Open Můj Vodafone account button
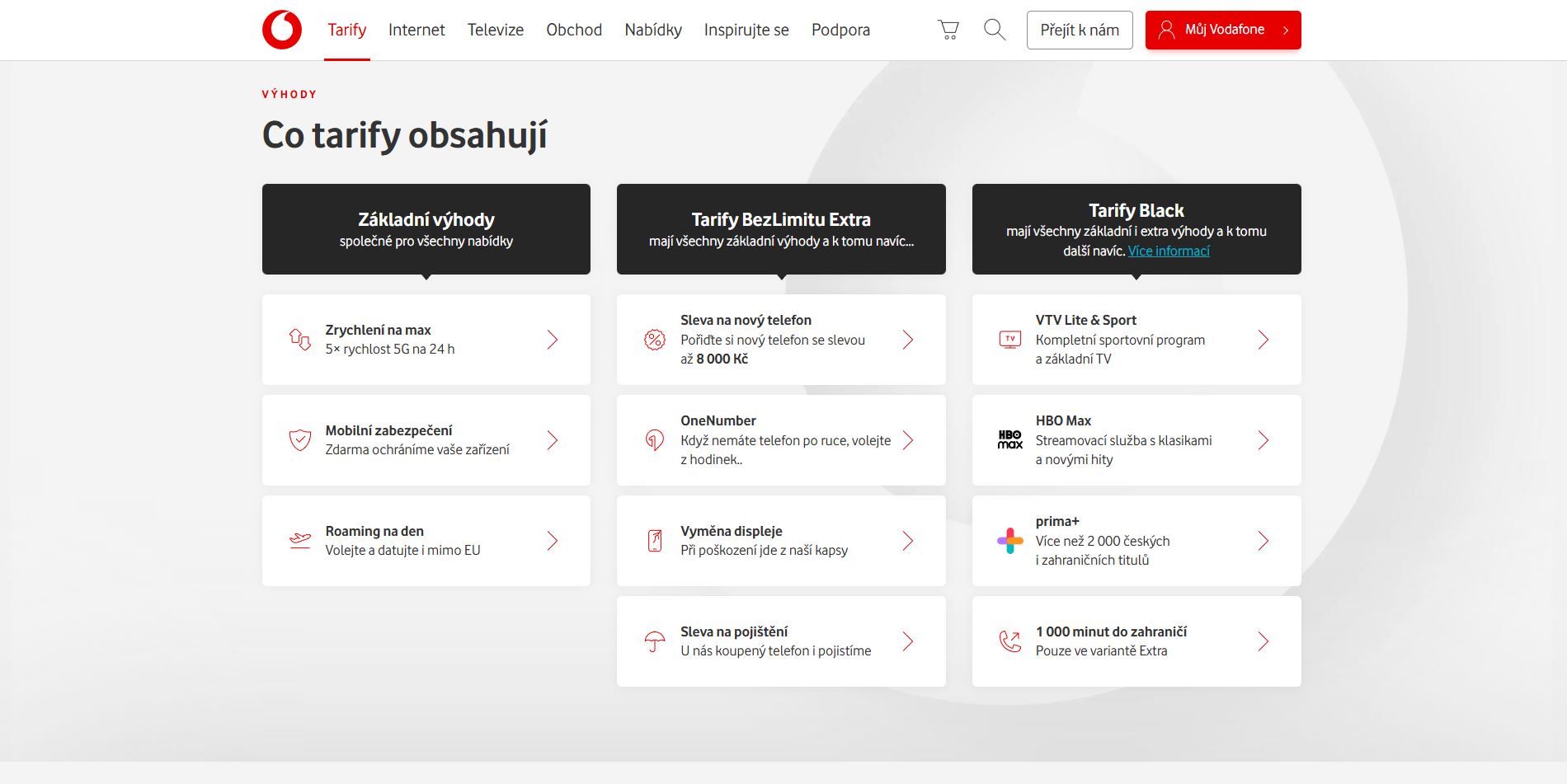1567x784 pixels. 1223,30
